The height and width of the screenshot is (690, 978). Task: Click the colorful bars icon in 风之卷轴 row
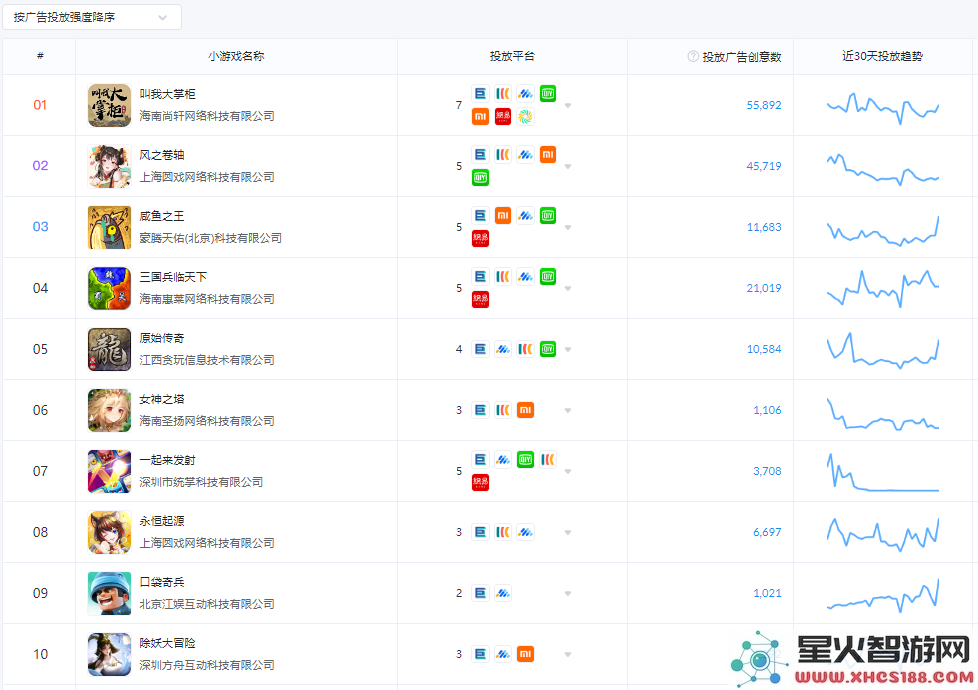pyautogui.click(x=503, y=155)
